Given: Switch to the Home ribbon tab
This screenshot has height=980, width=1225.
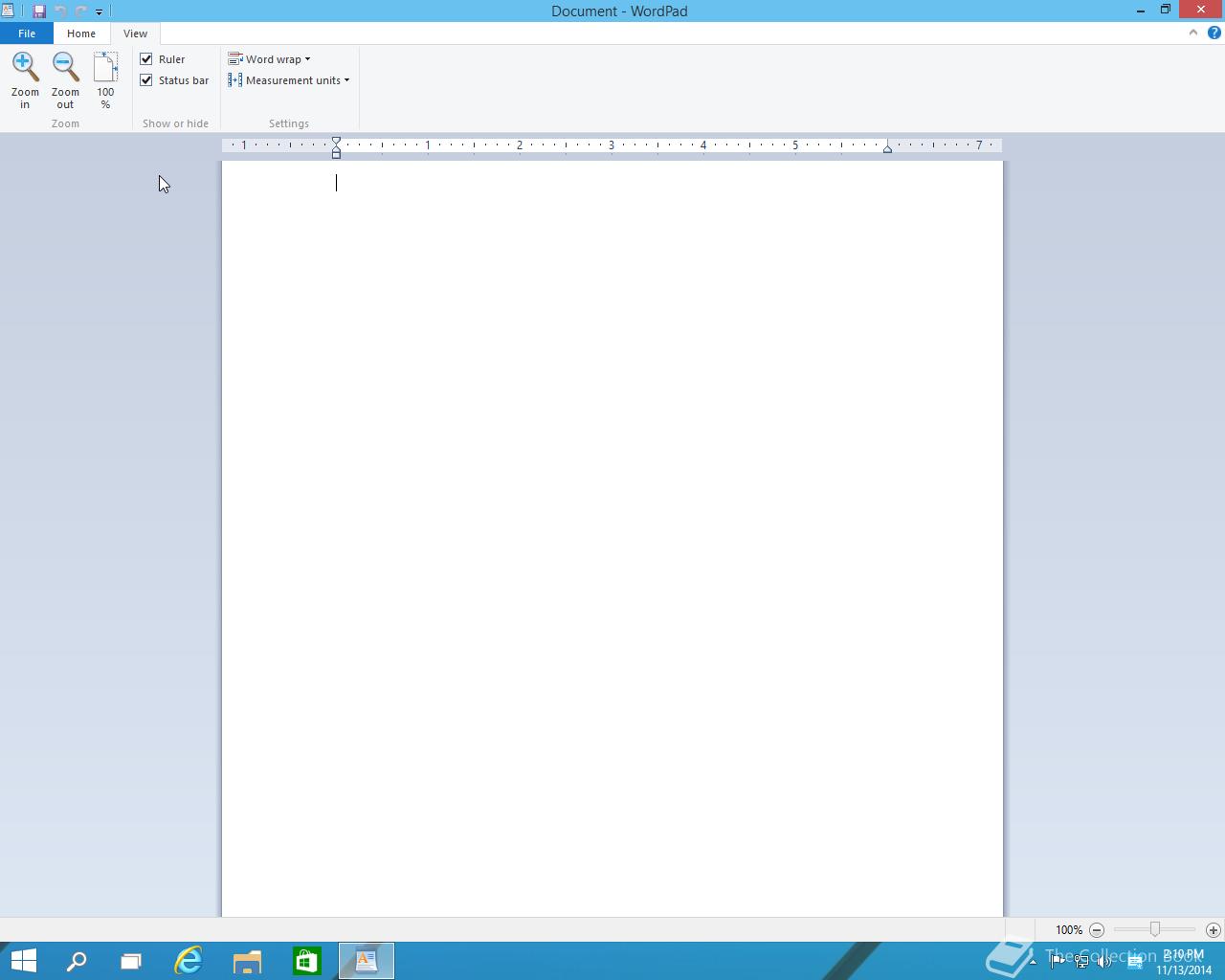Looking at the screenshot, I should coord(81,33).
